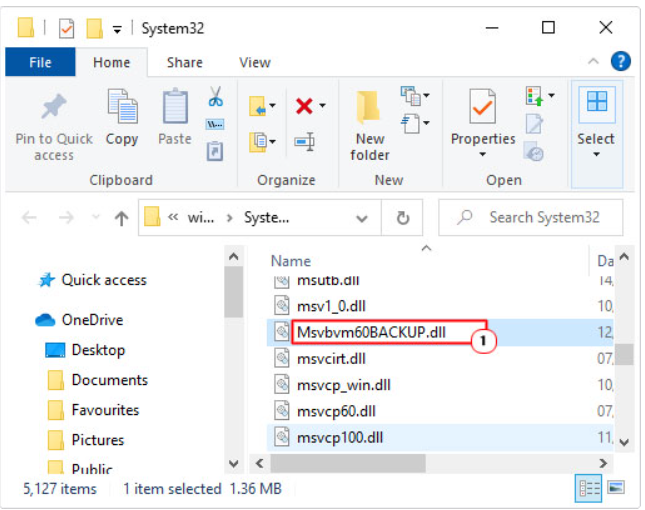Click the Forward navigation arrow
This screenshot has height=510, width=645.
[x=66, y=217]
